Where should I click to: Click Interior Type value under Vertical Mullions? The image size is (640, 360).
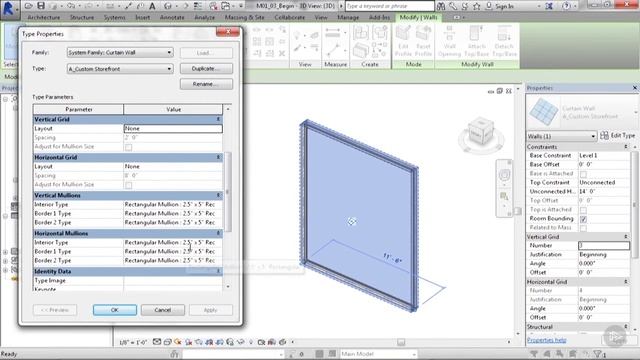pyautogui.click(x=173, y=204)
